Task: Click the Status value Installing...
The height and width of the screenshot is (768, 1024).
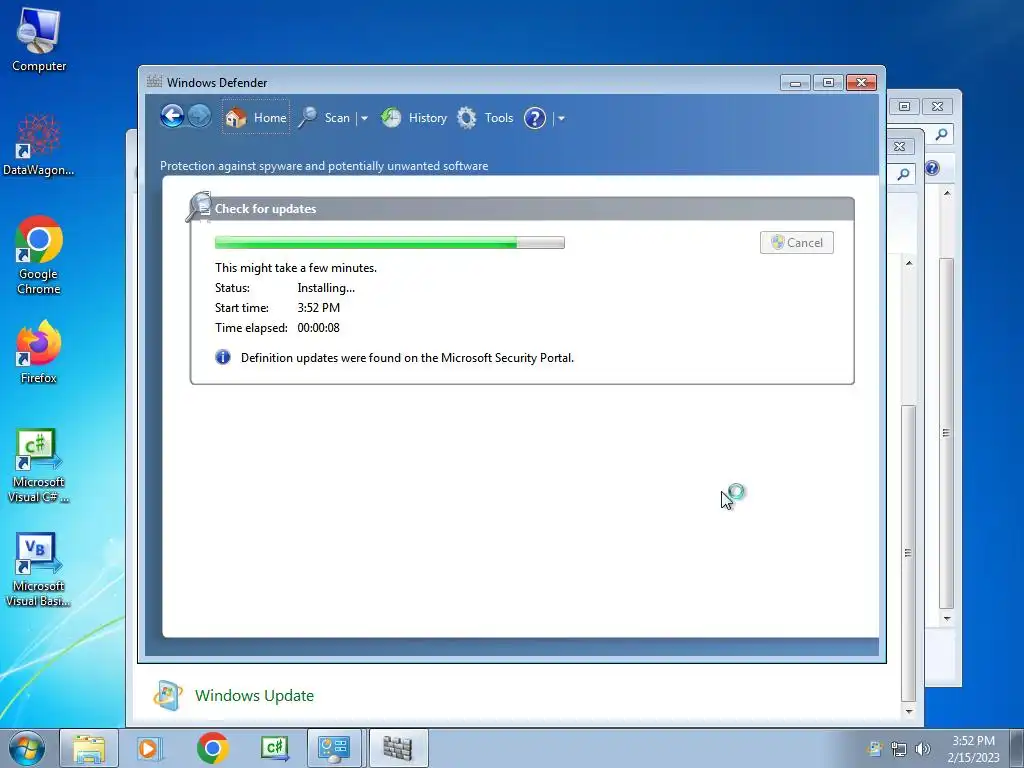Action: pos(326,287)
